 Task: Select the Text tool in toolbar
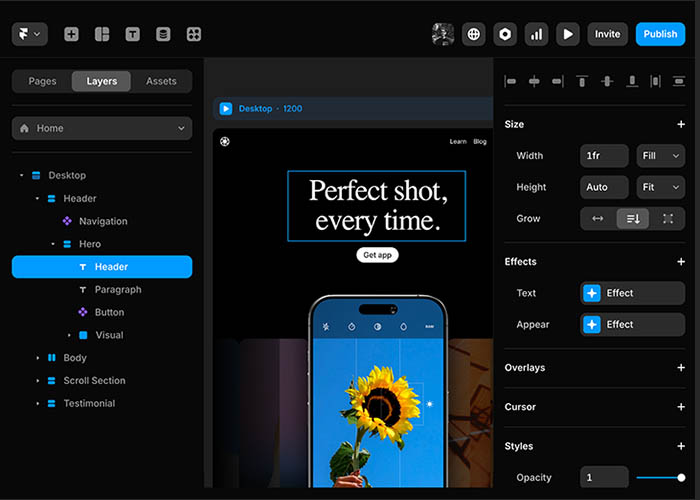coord(133,34)
